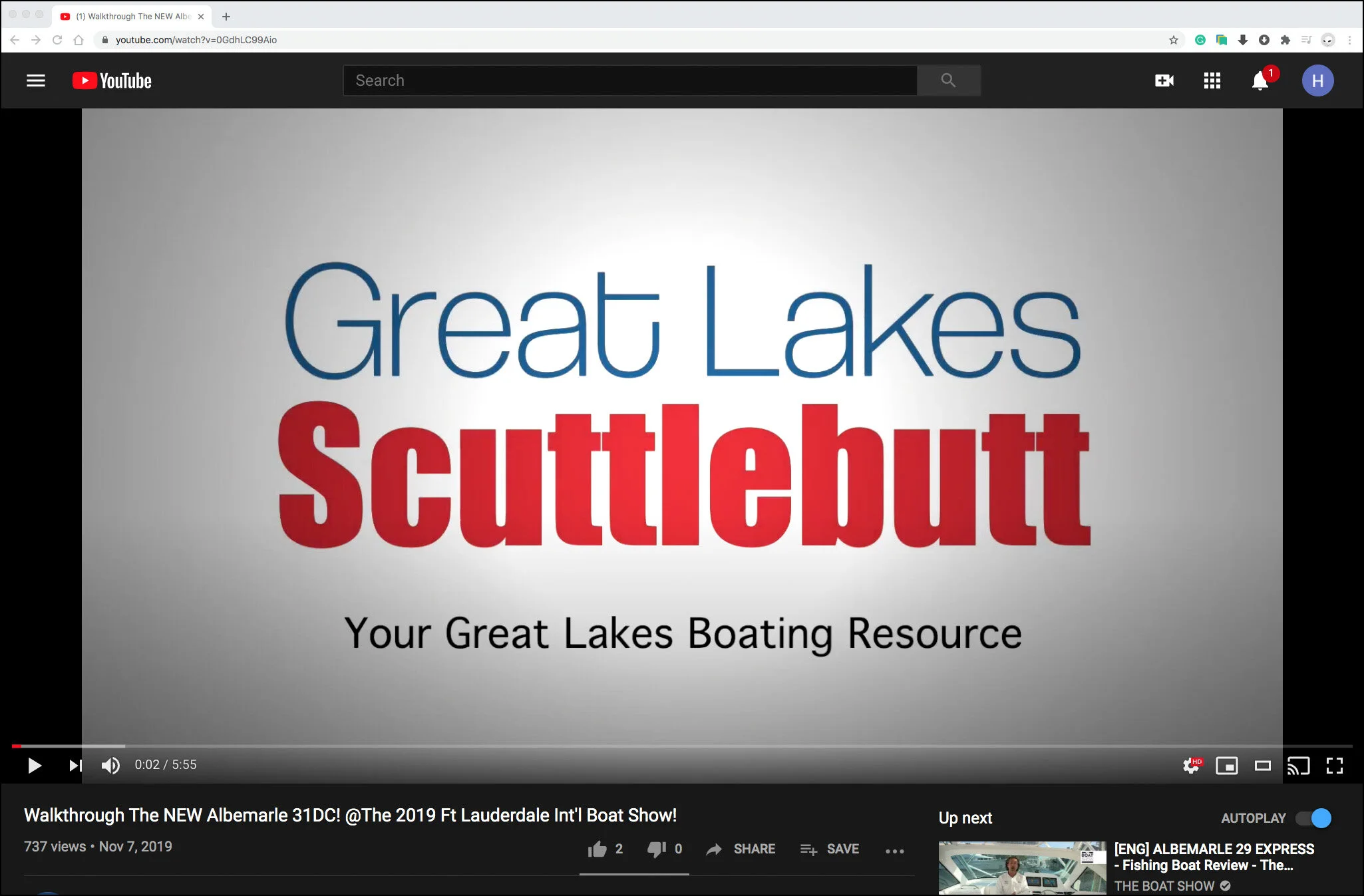
Task: Enter full screen mode
Action: click(x=1334, y=766)
